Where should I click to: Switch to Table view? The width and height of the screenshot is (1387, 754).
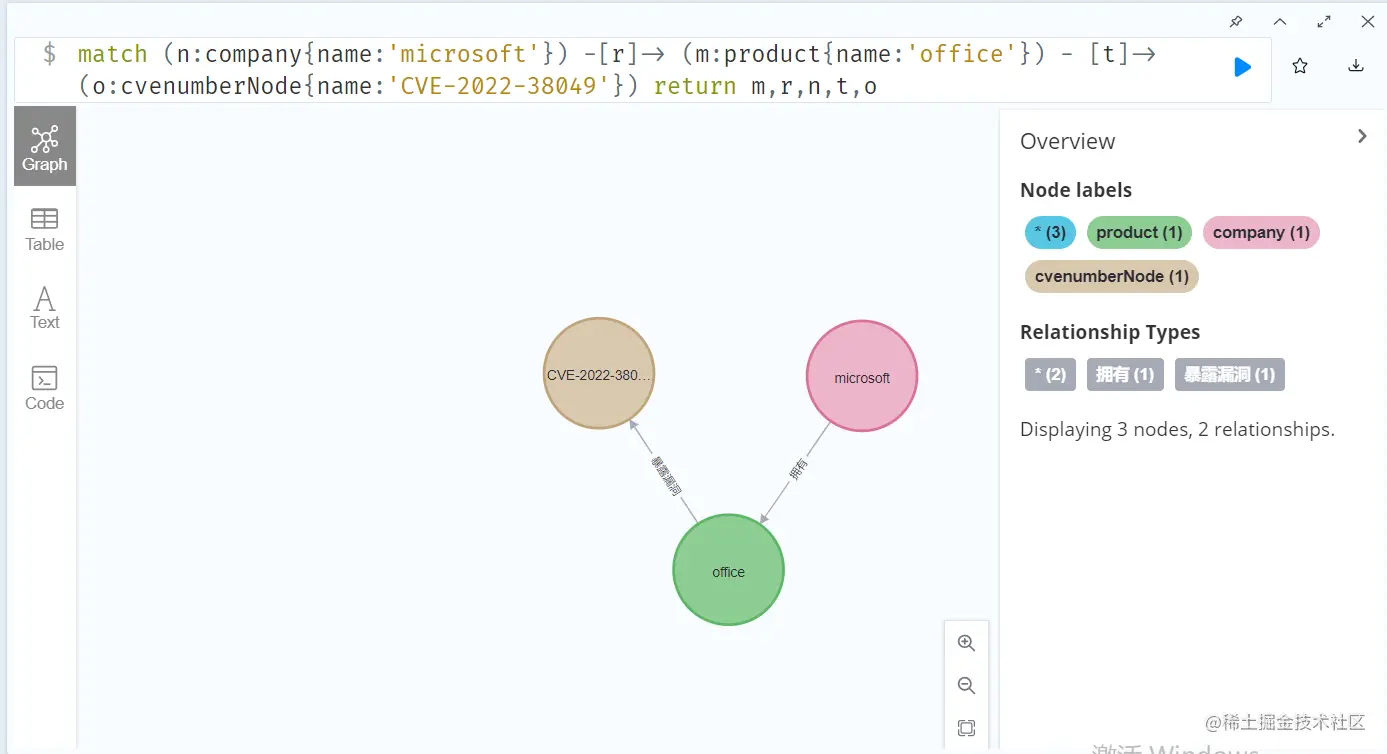coord(45,229)
